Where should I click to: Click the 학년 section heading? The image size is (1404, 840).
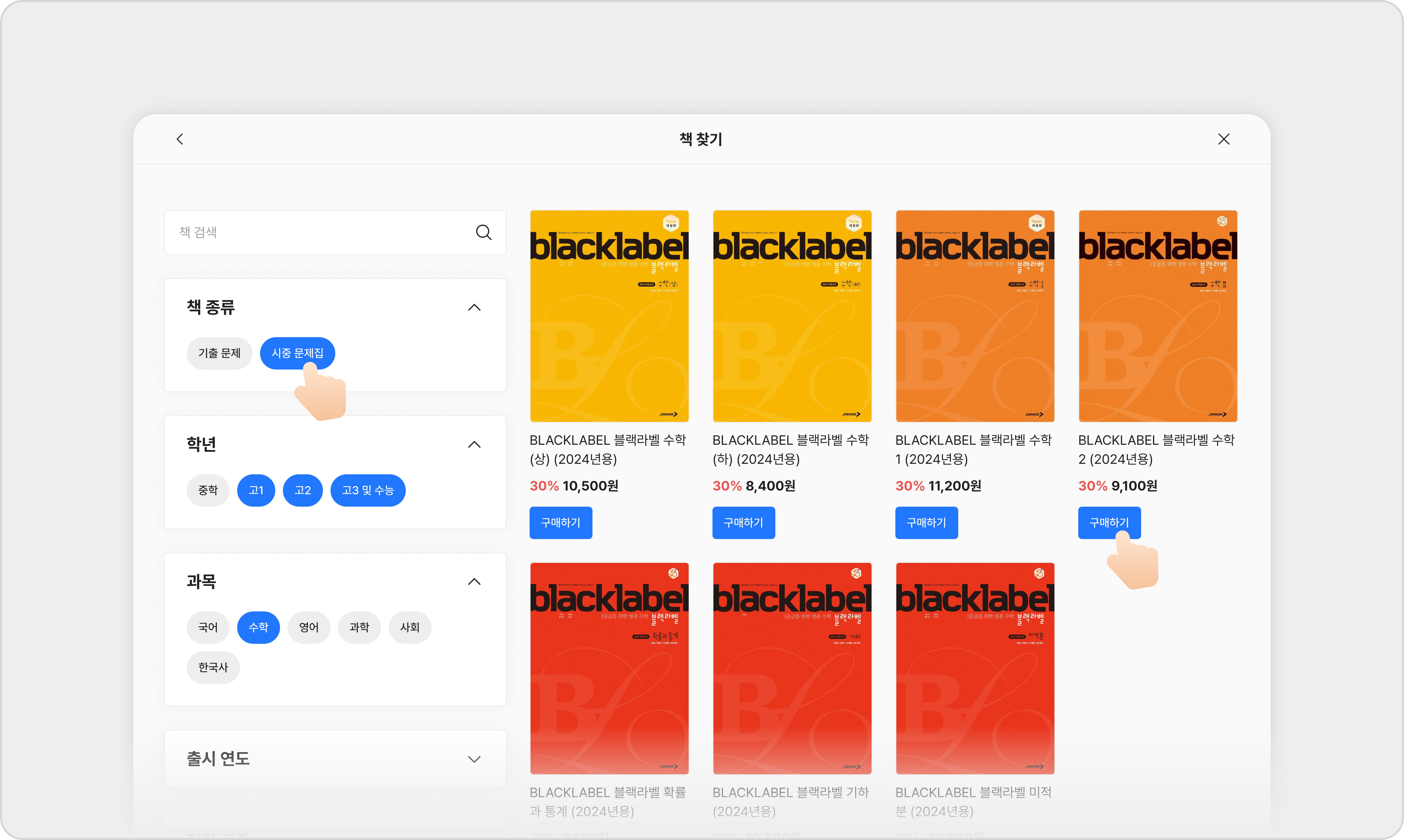pos(201,444)
